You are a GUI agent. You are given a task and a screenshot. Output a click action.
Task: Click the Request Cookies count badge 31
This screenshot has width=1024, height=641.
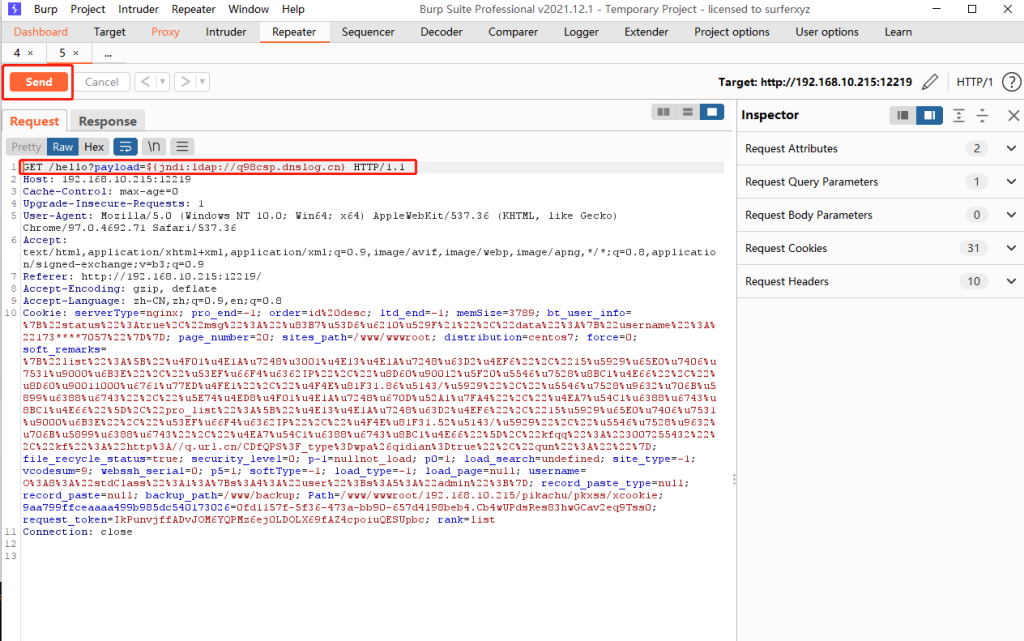(x=973, y=248)
